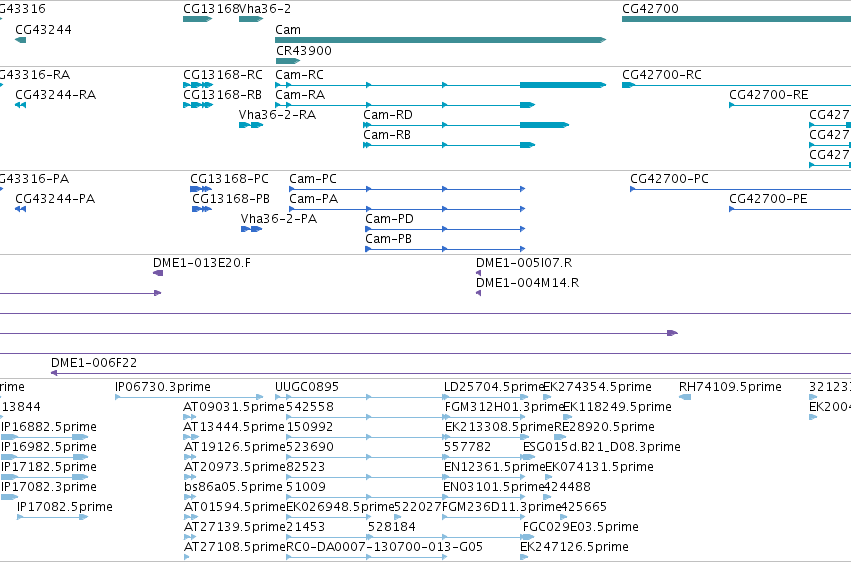
Task: Click the IP17082.3prime EST label
Action: click(x=49, y=488)
